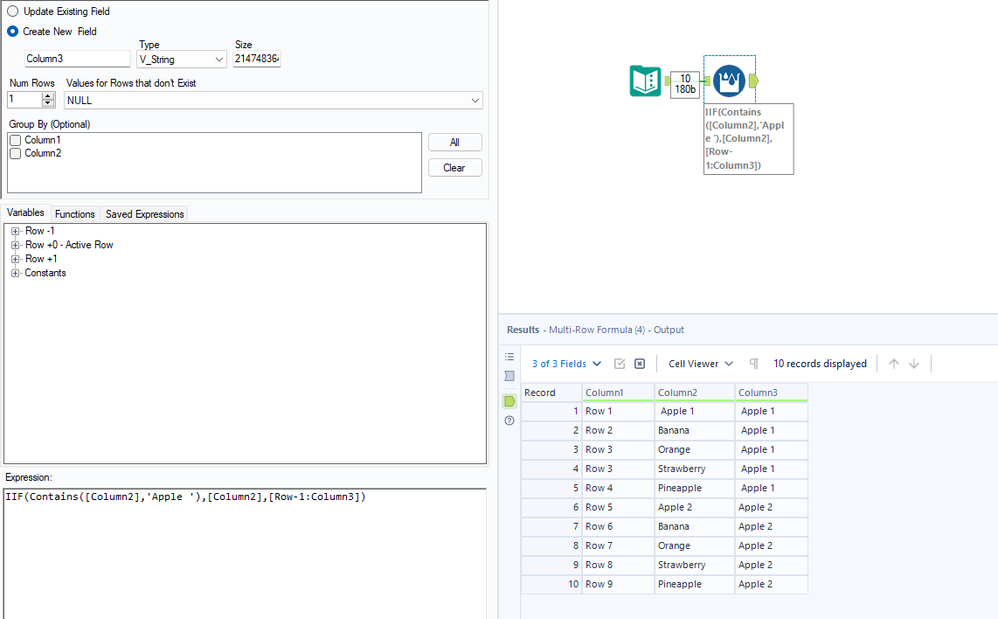The image size is (998, 619).
Task: Click the Column2 results header
Action: pyautogui.click(x=695, y=393)
